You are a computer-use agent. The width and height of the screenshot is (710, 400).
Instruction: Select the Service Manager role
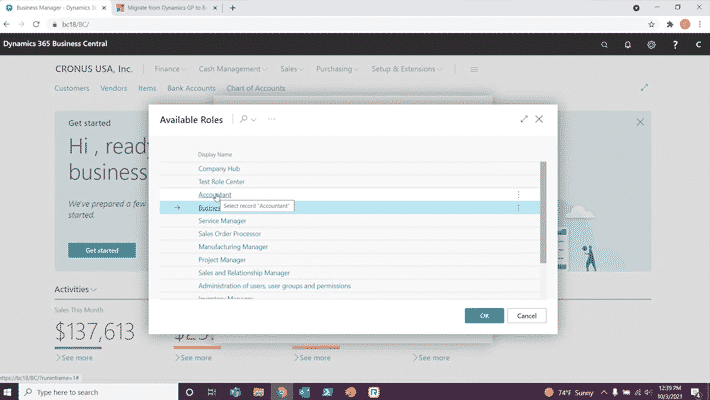pyautogui.click(x=222, y=221)
